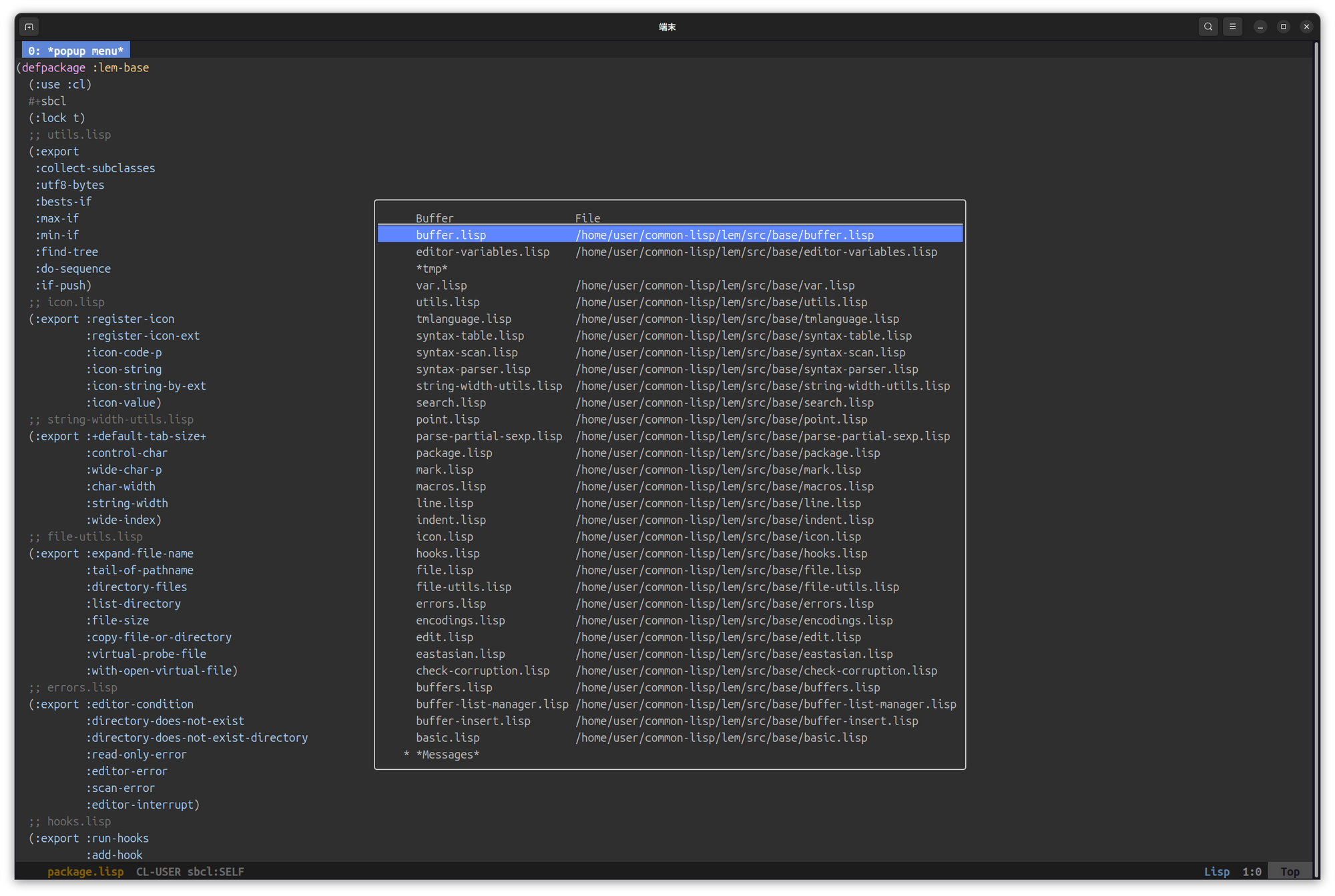Pick the *tmp* buffer entry

(431, 268)
